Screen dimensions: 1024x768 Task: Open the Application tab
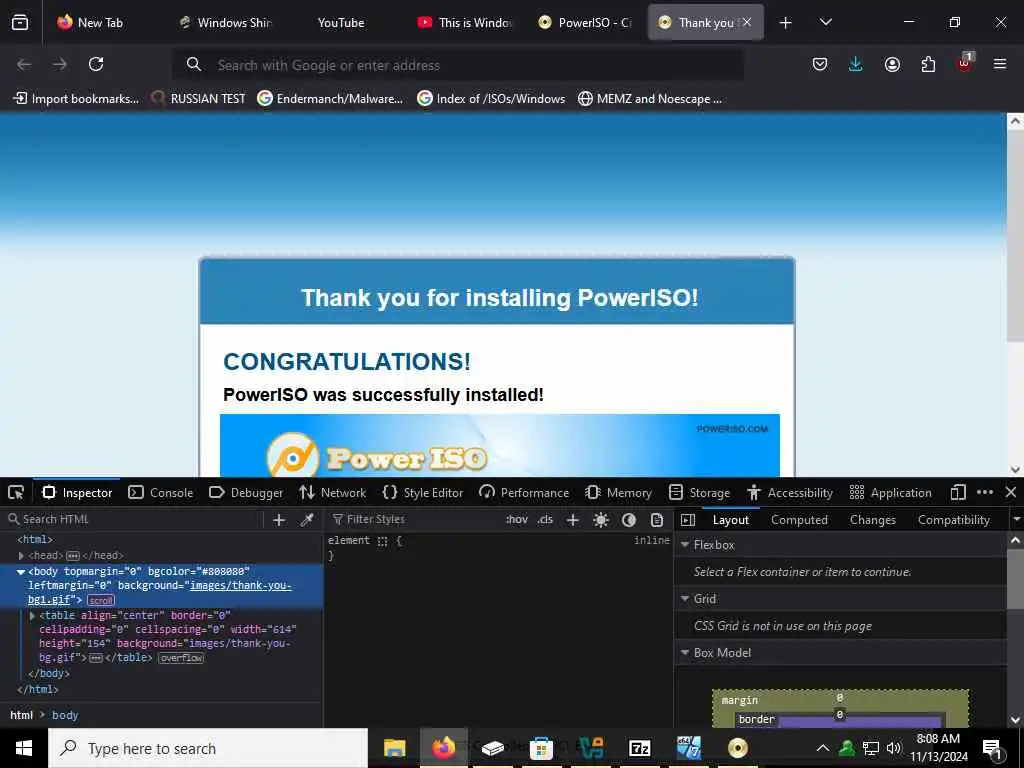click(891, 492)
